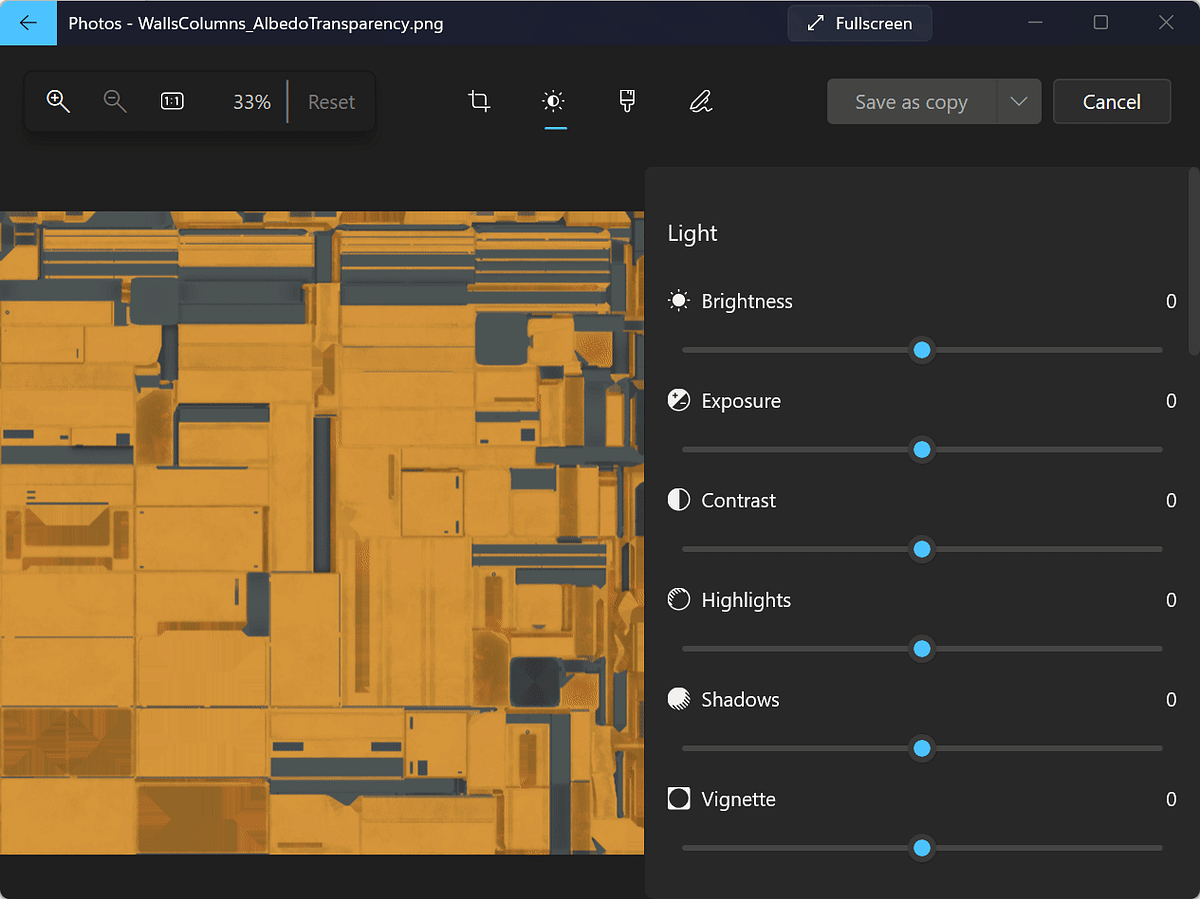Click the Vignette adjustment icon

tap(678, 799)
